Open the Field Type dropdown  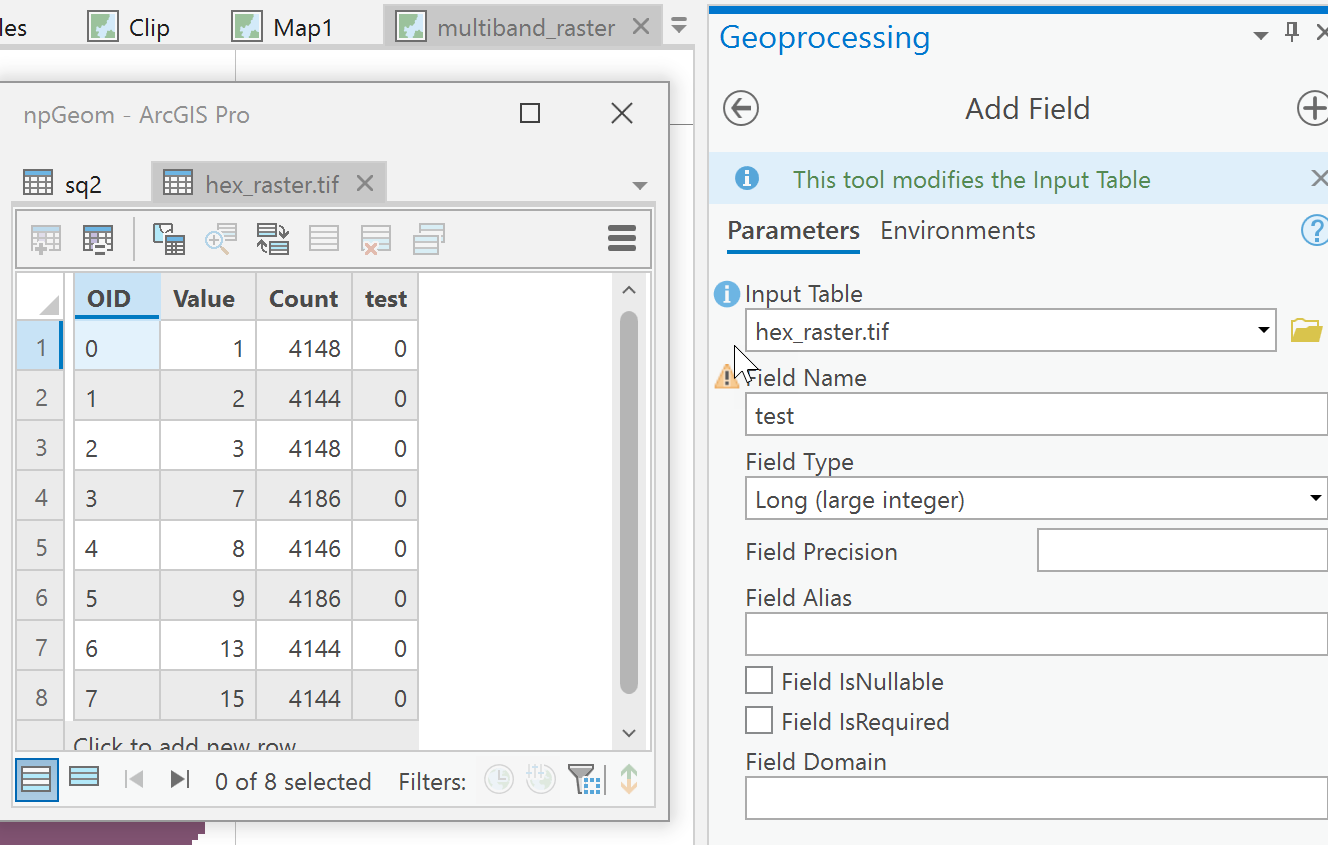1316,499
